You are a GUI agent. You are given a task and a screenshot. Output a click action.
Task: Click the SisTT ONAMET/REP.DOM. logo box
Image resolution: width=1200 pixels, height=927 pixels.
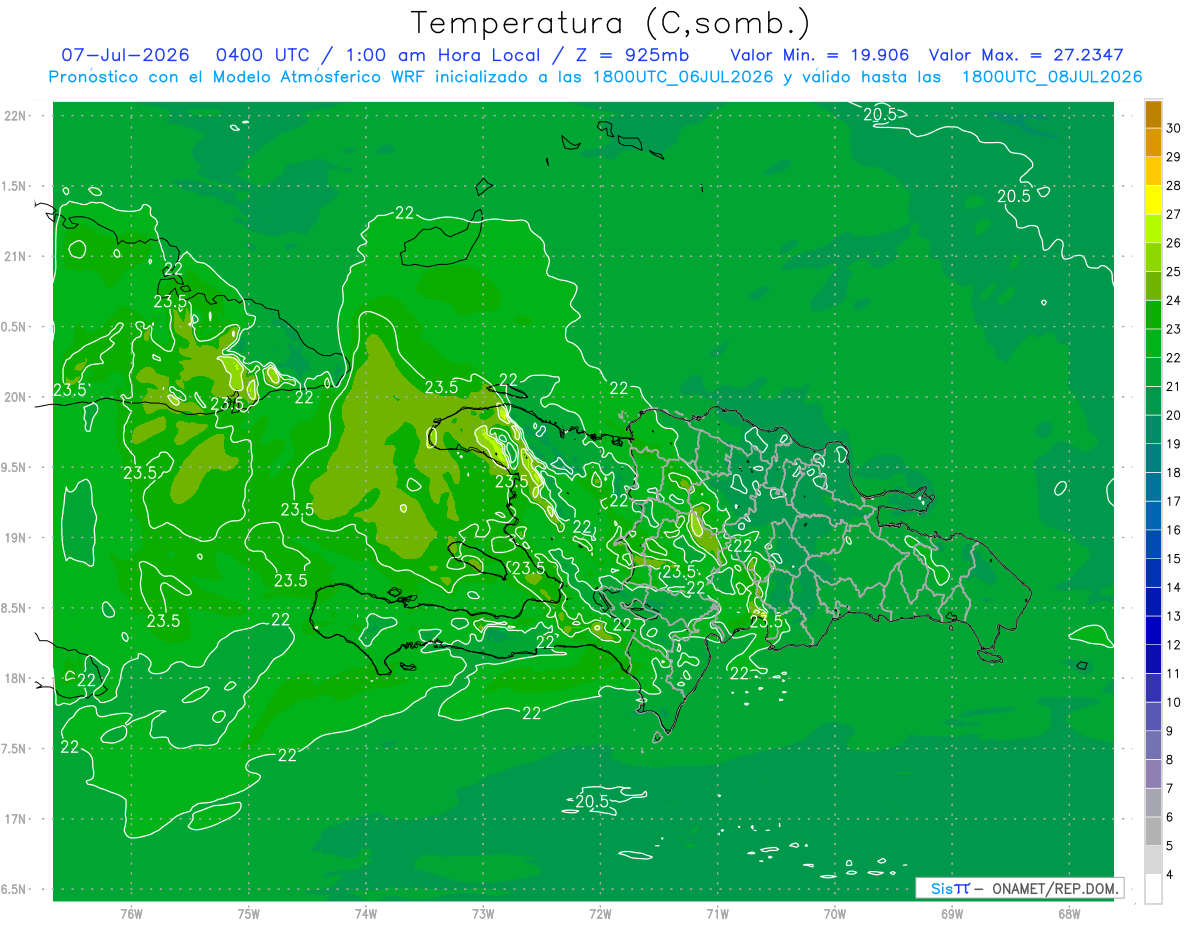pos(1019,888)
